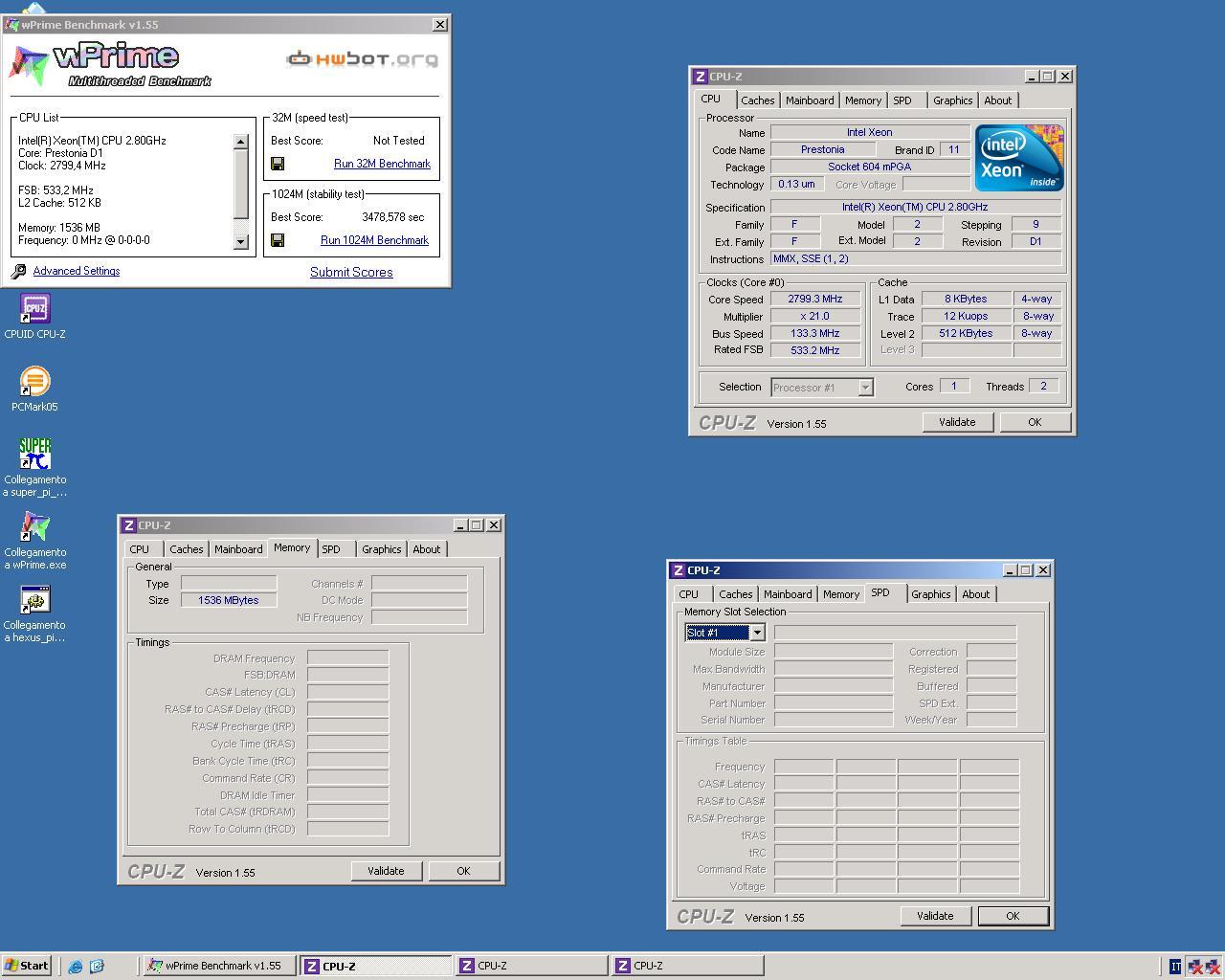Click the first network tray icon
This screenshot has width=1225, height=980.
[1194, 967]
